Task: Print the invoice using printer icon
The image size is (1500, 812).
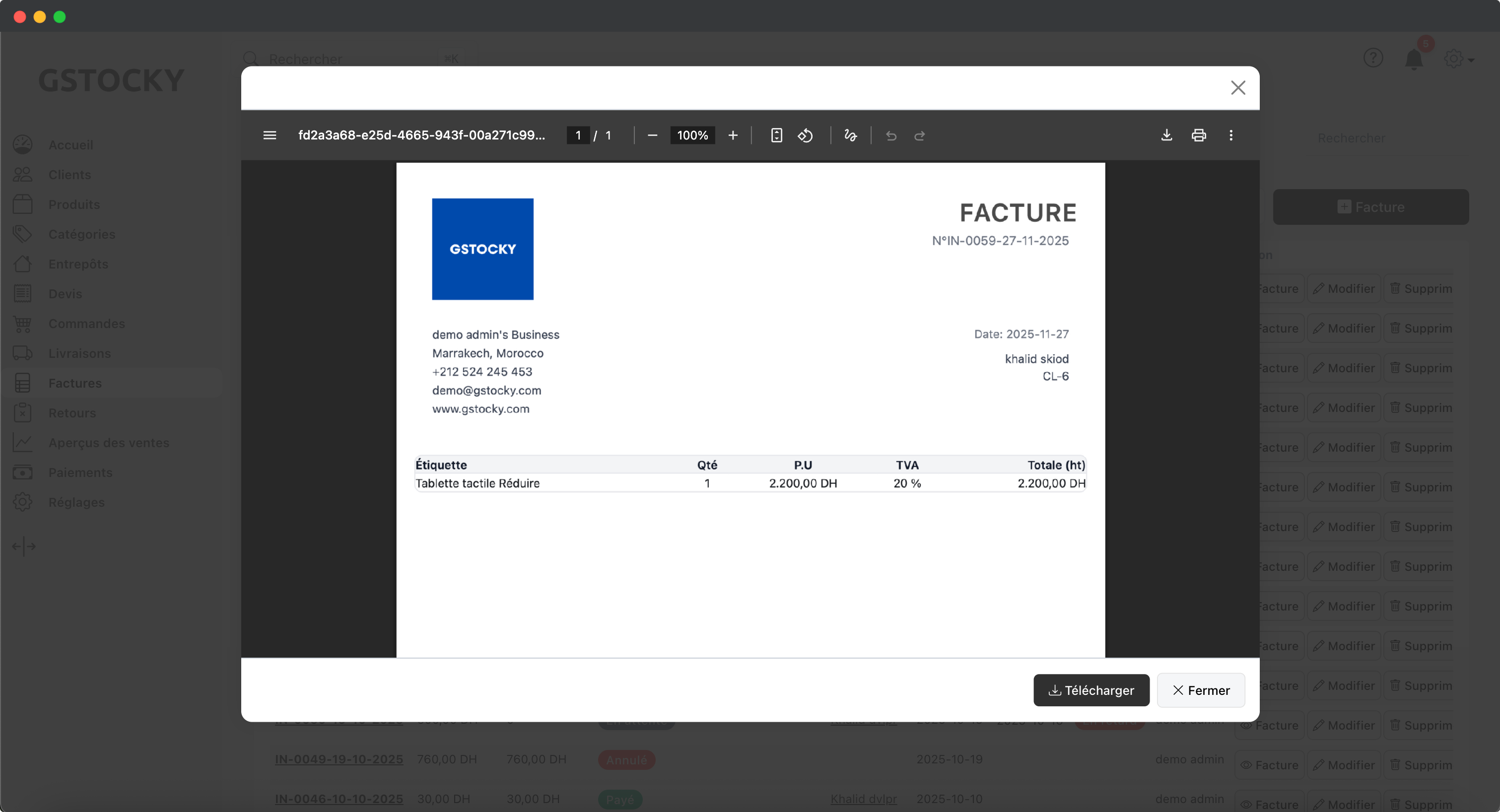Action: (1198, 135)
